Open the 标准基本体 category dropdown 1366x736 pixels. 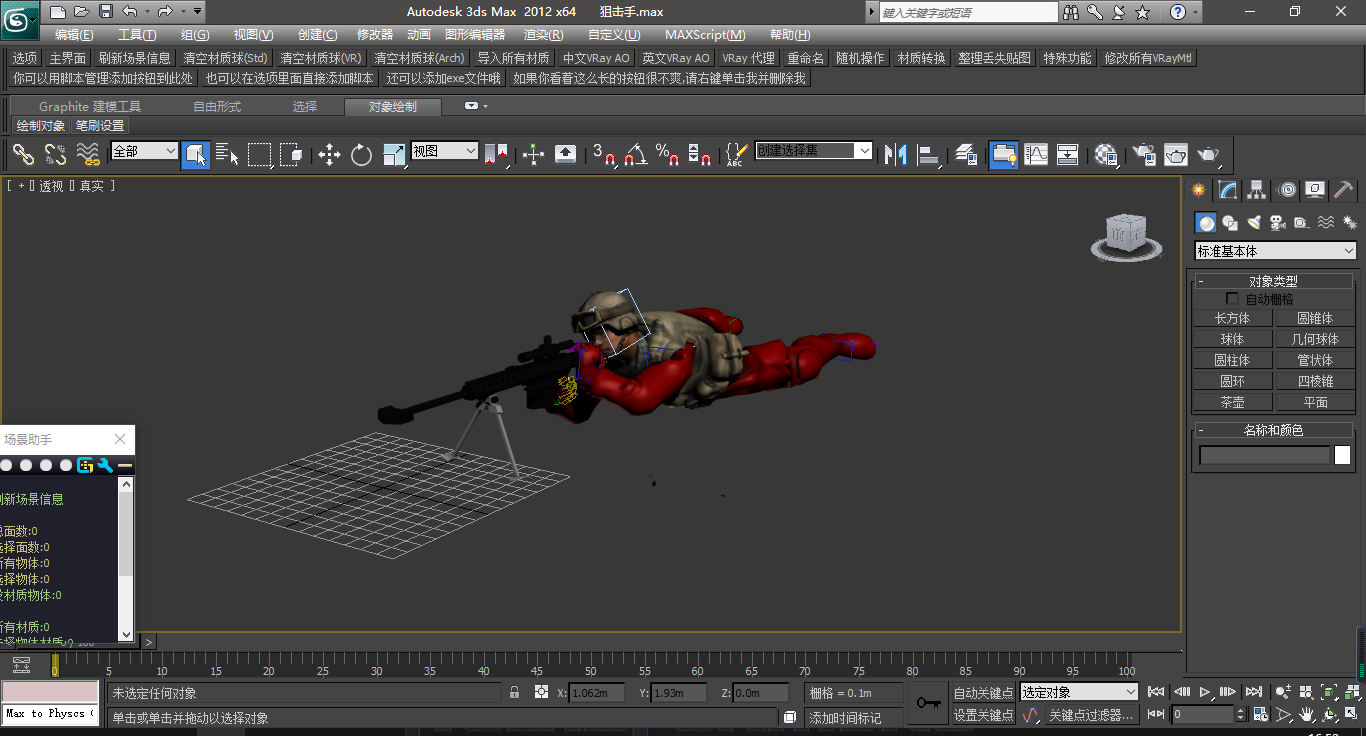coord(1276,251)
